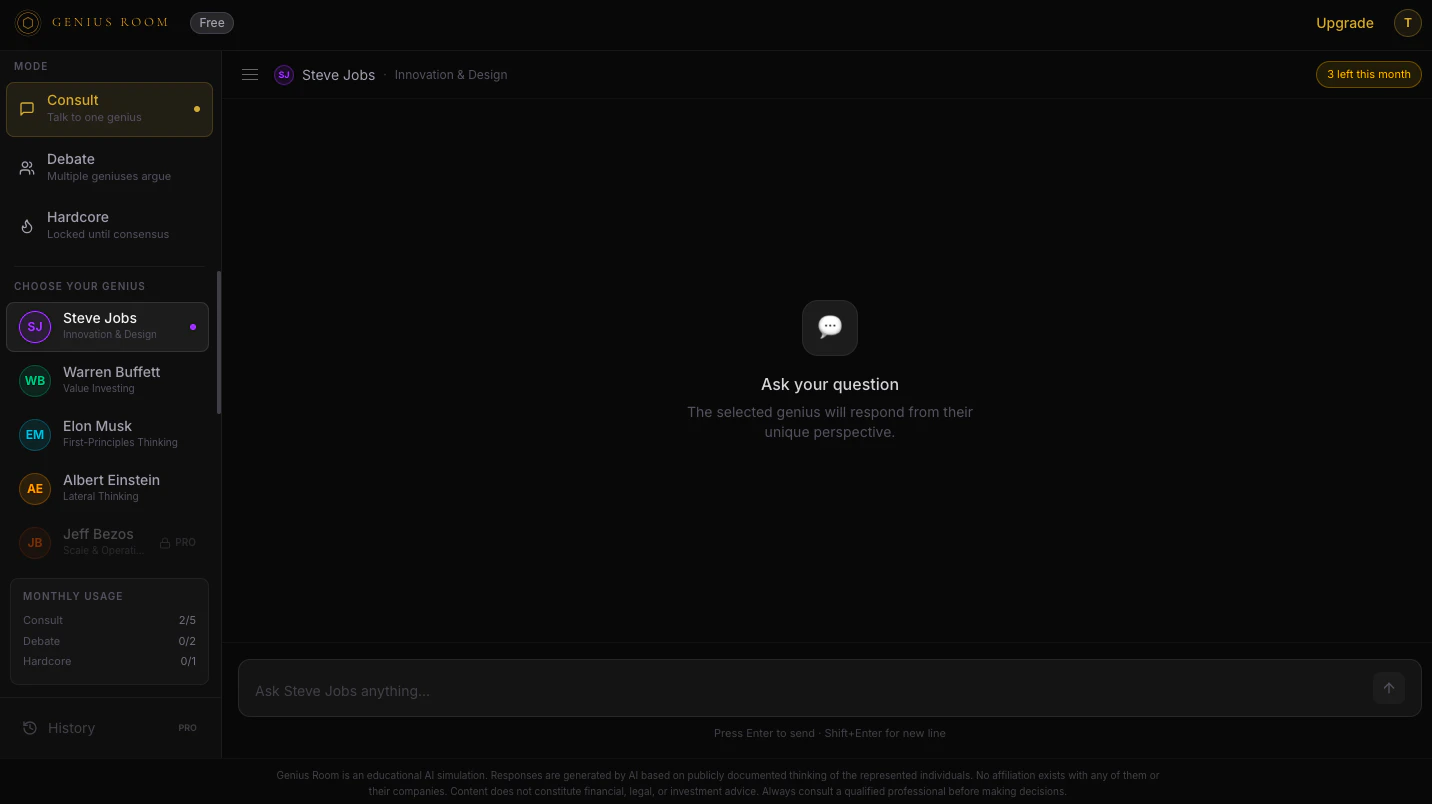Click the Upgrade link

(x=1345, y=23)
